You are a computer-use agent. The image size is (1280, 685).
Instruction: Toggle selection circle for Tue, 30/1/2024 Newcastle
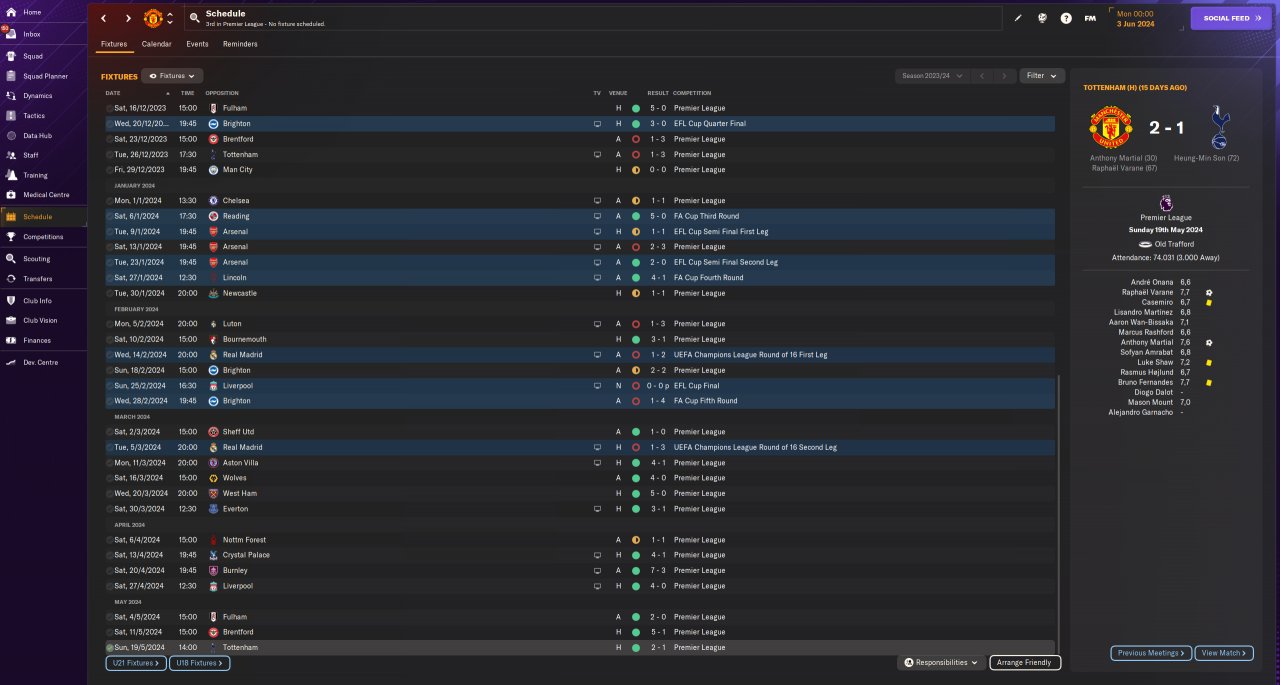(110, 293)
